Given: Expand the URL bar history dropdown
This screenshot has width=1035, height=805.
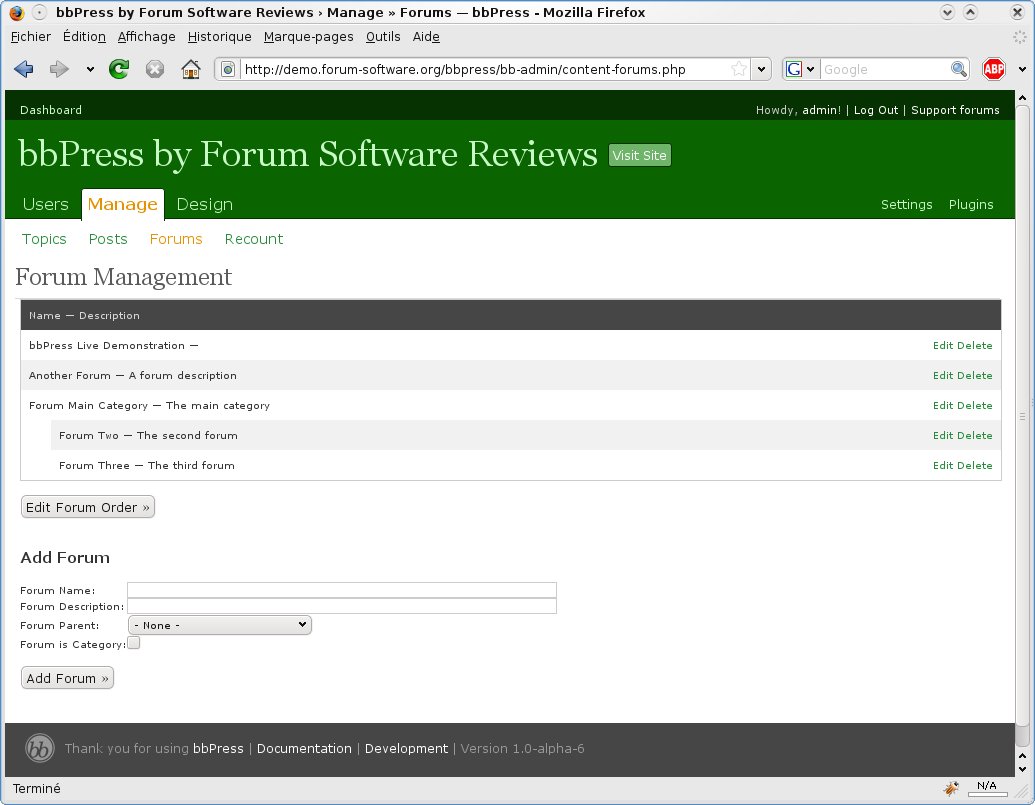Looking at the screenshot, I should pos(761,69).
